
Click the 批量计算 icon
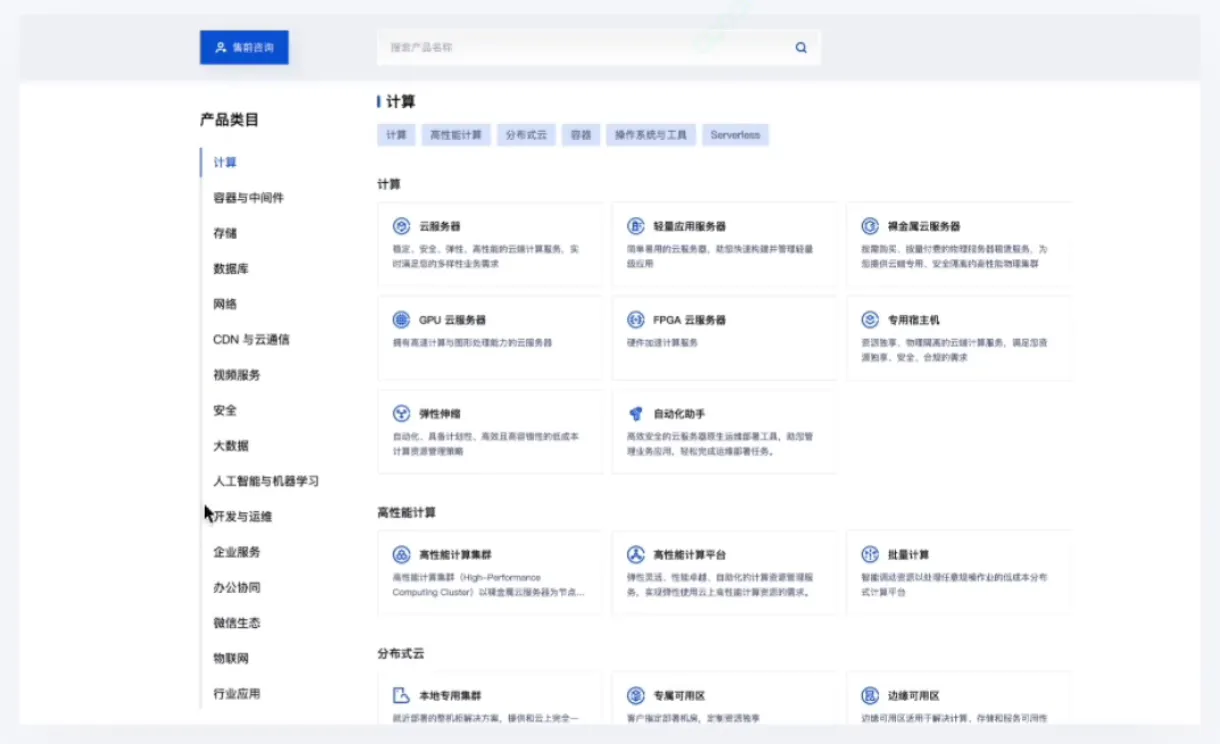870,554
